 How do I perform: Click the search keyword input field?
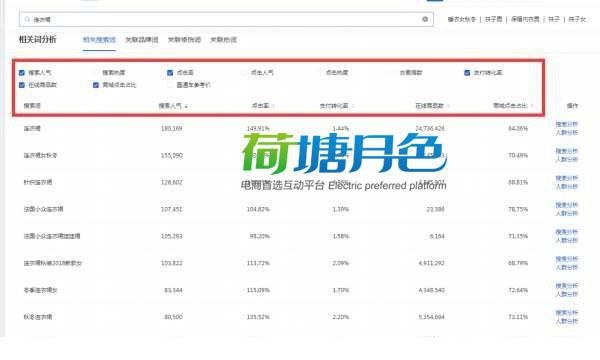coord(226,19)
